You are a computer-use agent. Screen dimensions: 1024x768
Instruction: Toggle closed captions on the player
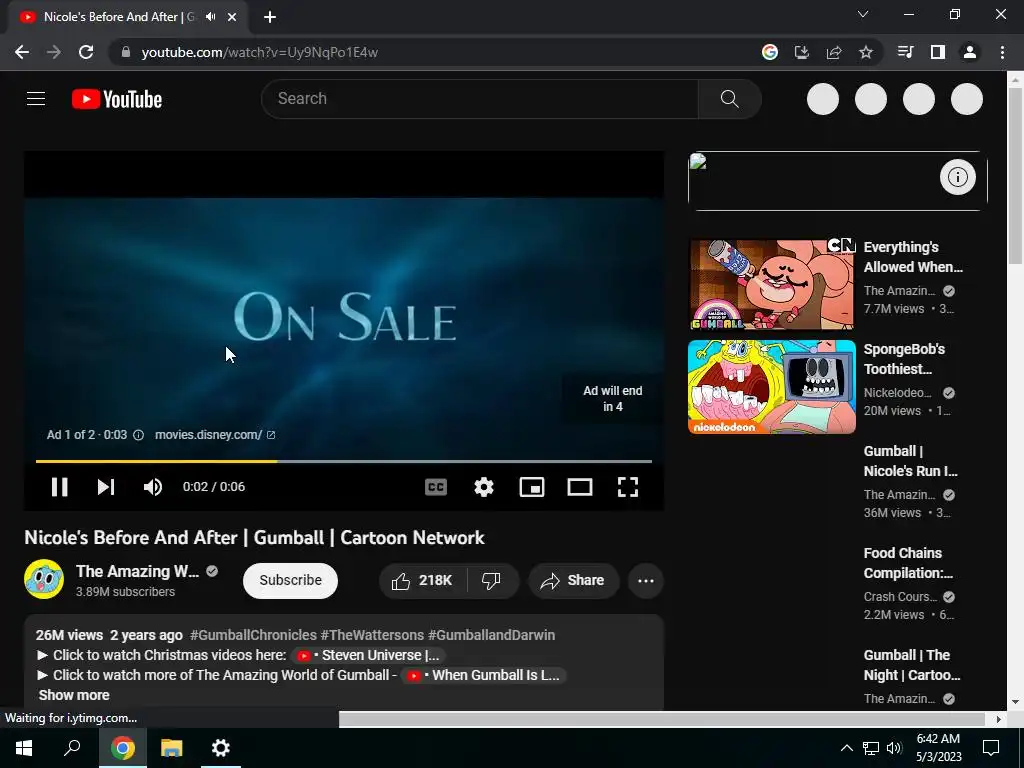436,487
